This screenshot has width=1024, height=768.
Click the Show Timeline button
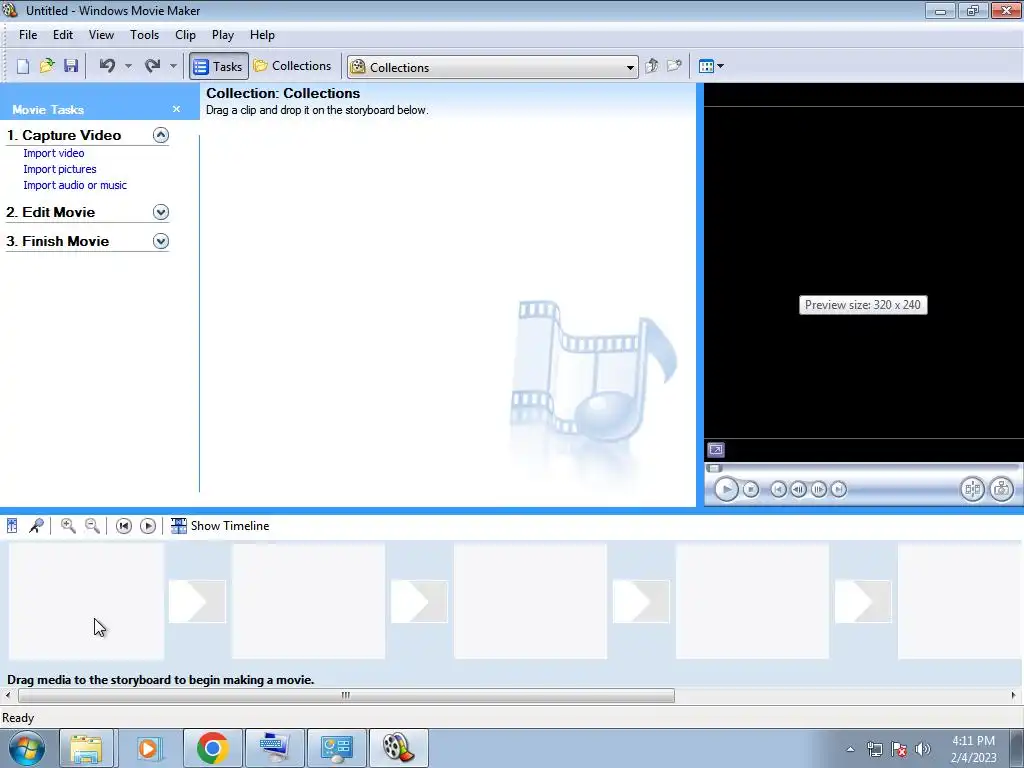coord(219,526)
